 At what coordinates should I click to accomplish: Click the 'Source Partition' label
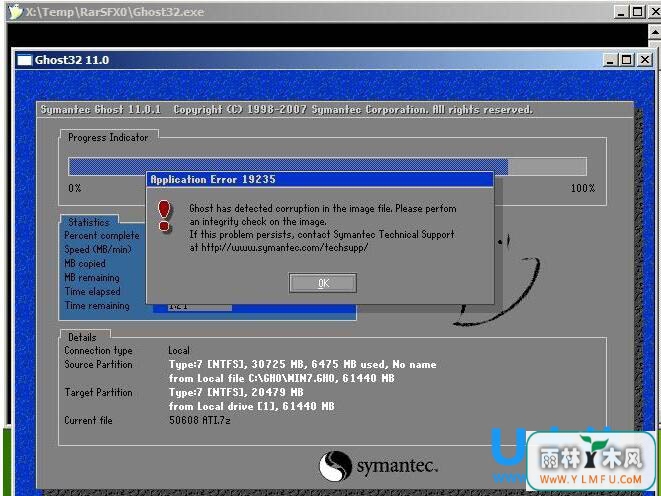[x=98, y=365]
